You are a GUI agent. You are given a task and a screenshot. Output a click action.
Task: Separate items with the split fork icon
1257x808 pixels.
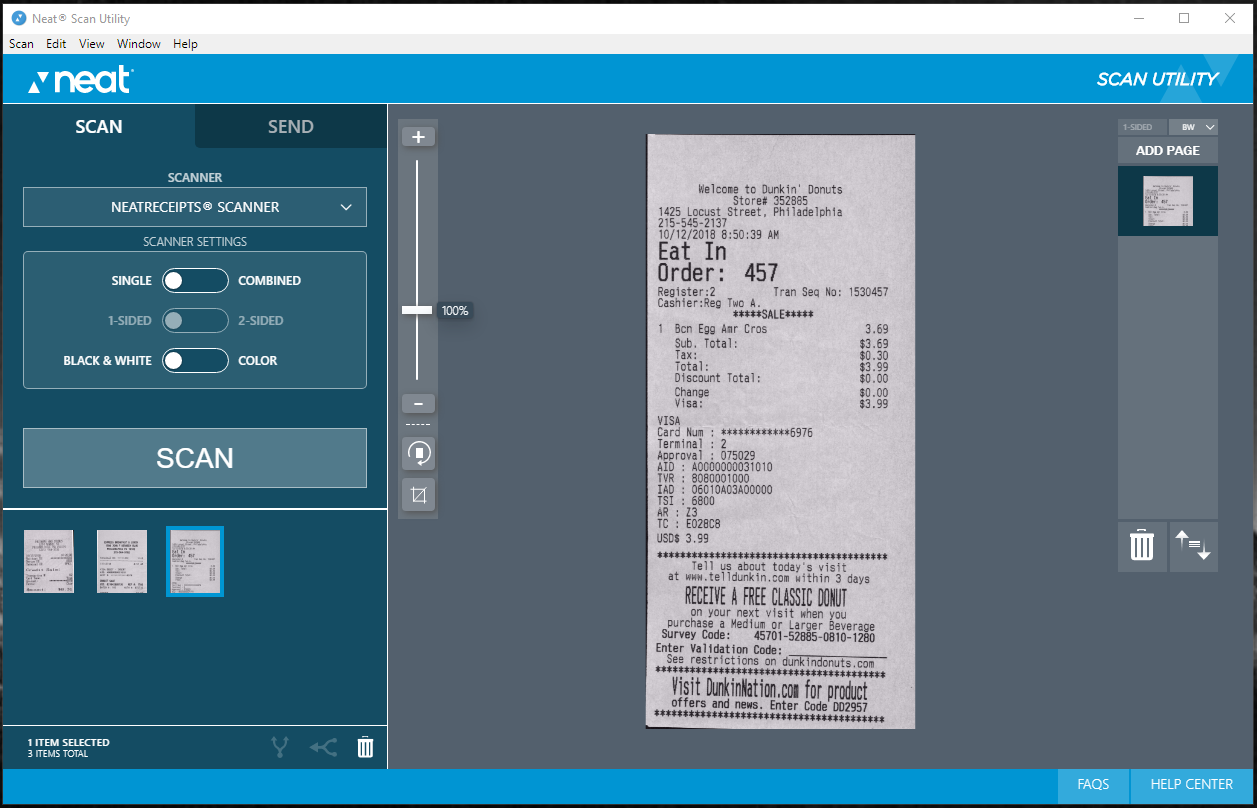coord(280,746)
